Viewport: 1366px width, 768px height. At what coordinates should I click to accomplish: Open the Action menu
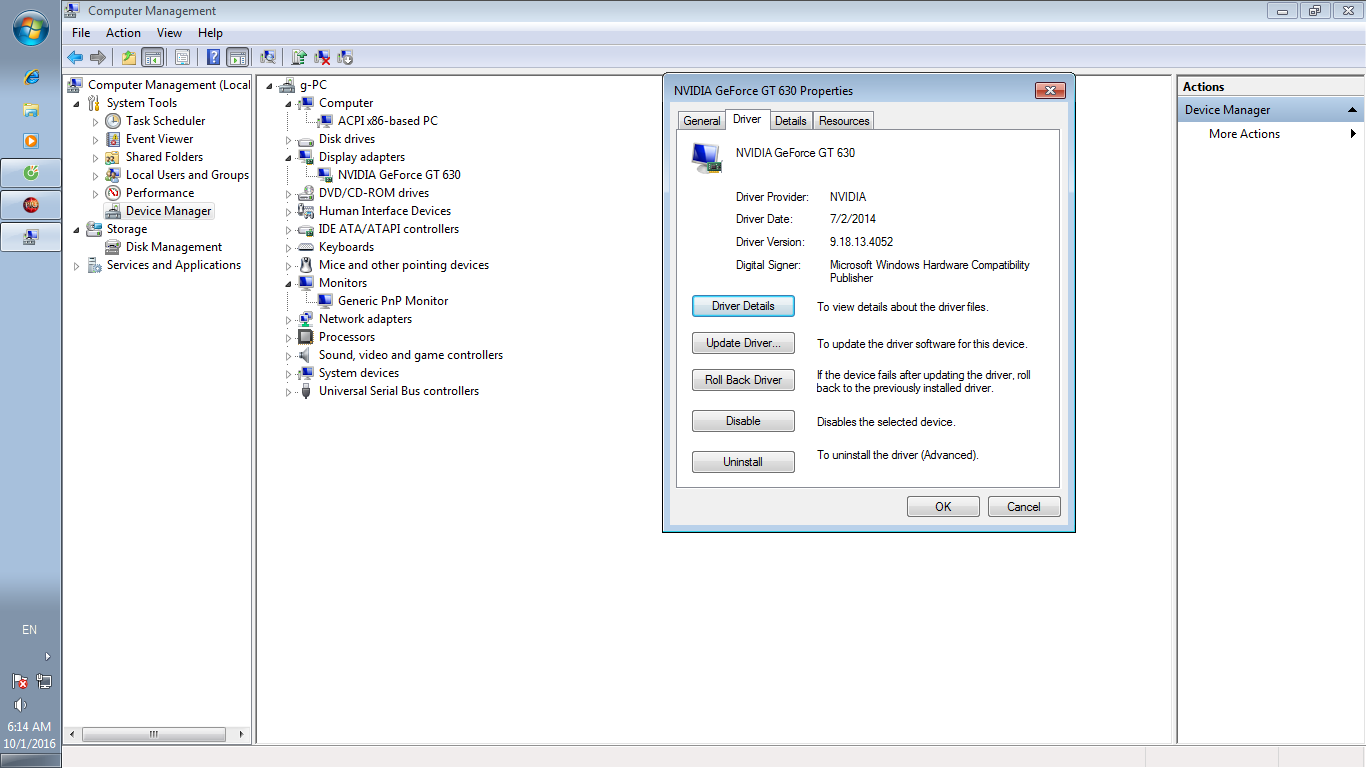(123, 33)
